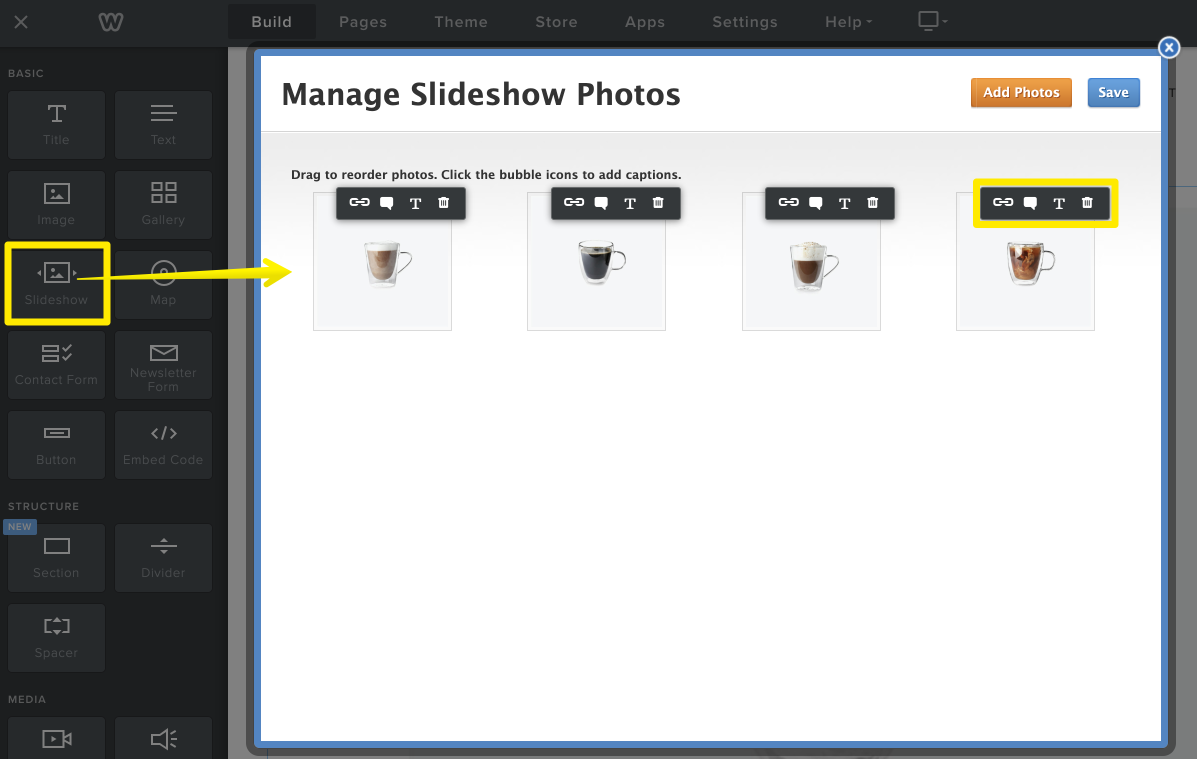The width and height of the screenshot is (1197, 759).
Task: Click the Image element icon
Action: [56, 205]
